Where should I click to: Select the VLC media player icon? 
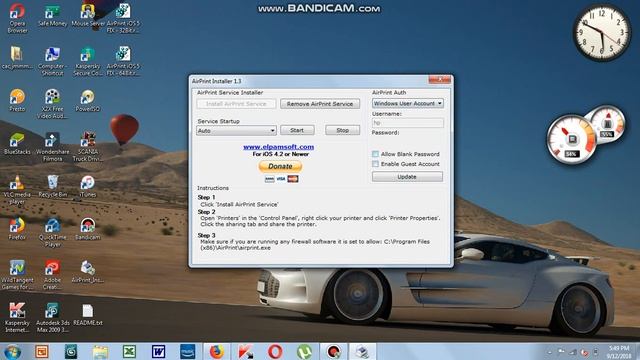17,189
